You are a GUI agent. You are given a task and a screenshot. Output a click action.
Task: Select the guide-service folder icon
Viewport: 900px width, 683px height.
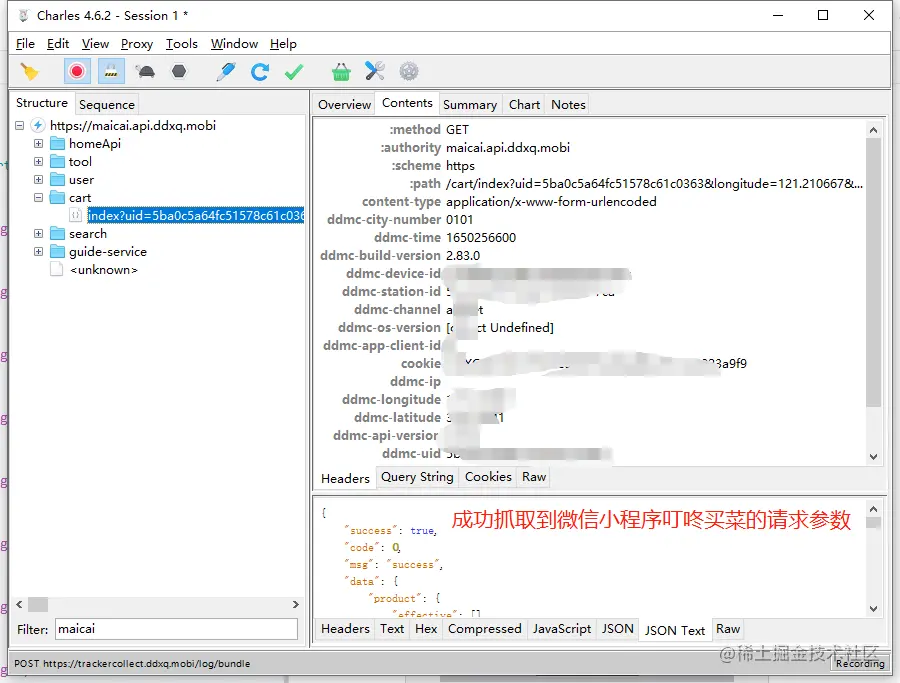pos(57,251)
